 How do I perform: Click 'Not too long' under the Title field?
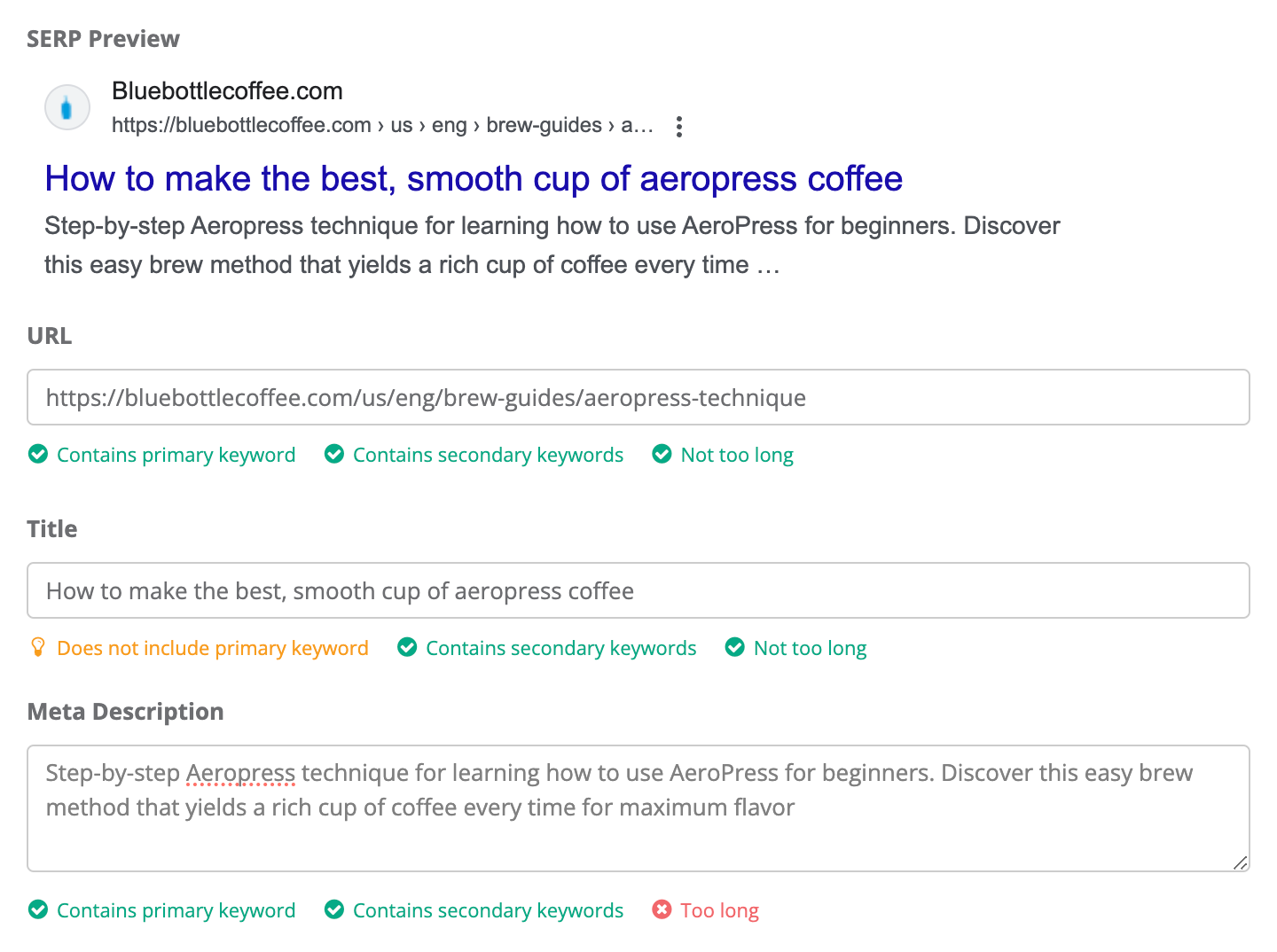(x=810, y=648)
